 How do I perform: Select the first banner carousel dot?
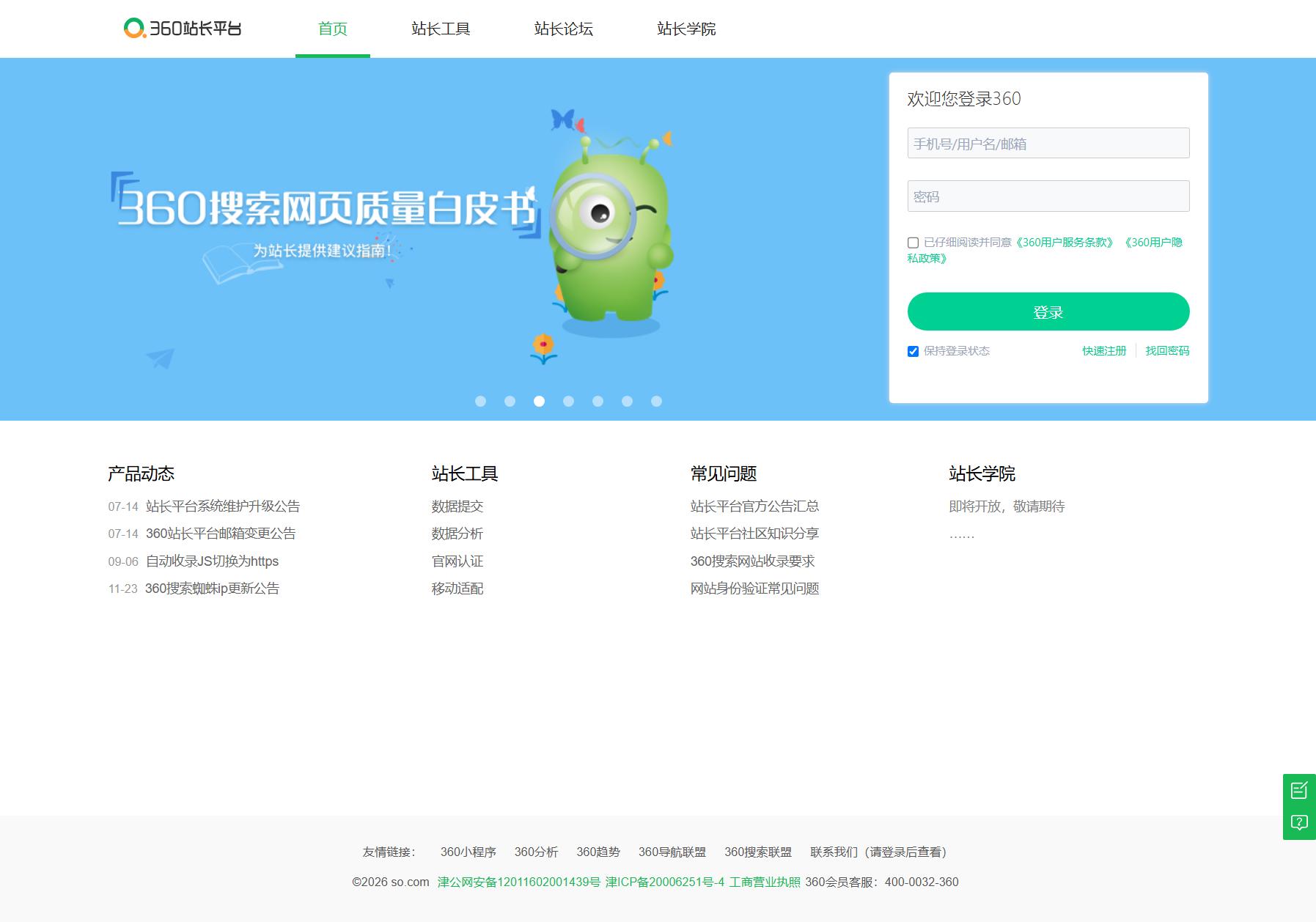[481, 401]
